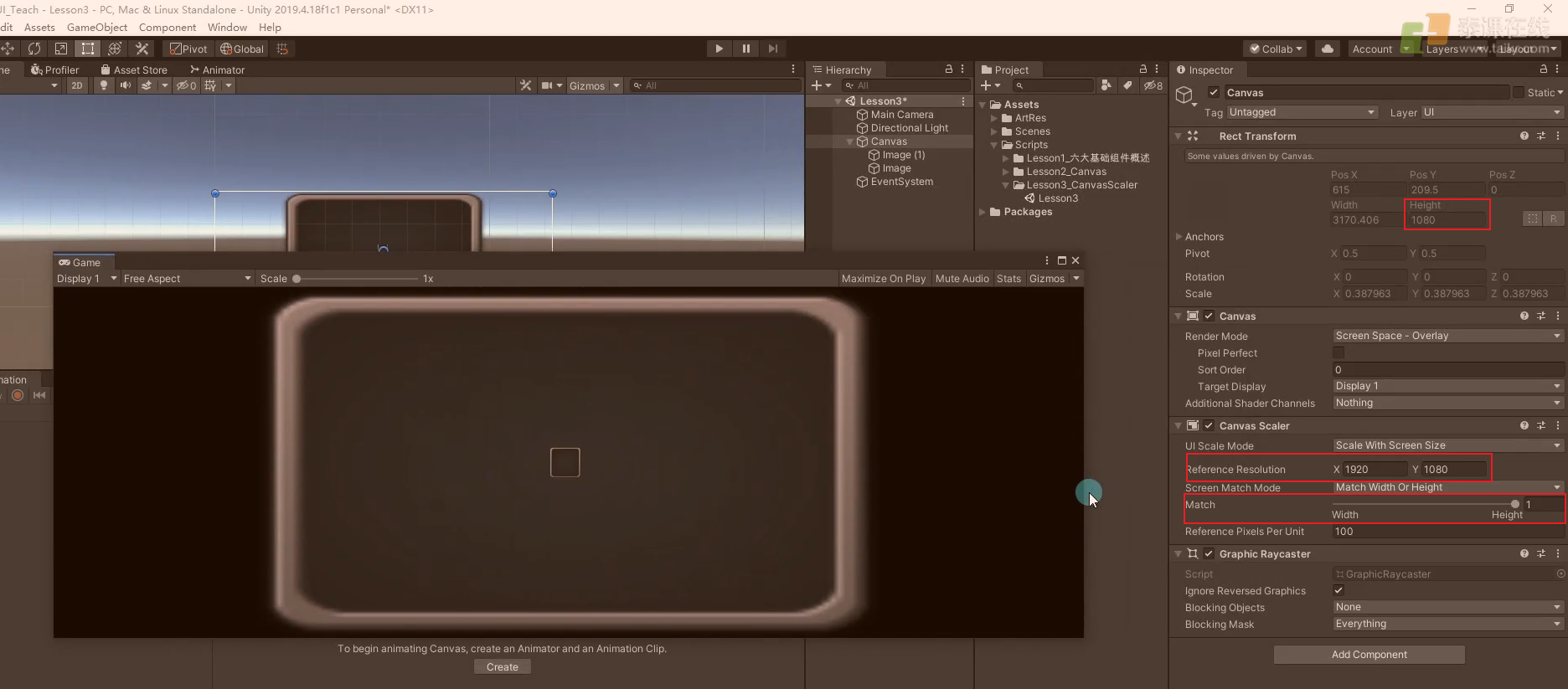Open the Tag dropdown showing Untagged

coord(1302,112)
